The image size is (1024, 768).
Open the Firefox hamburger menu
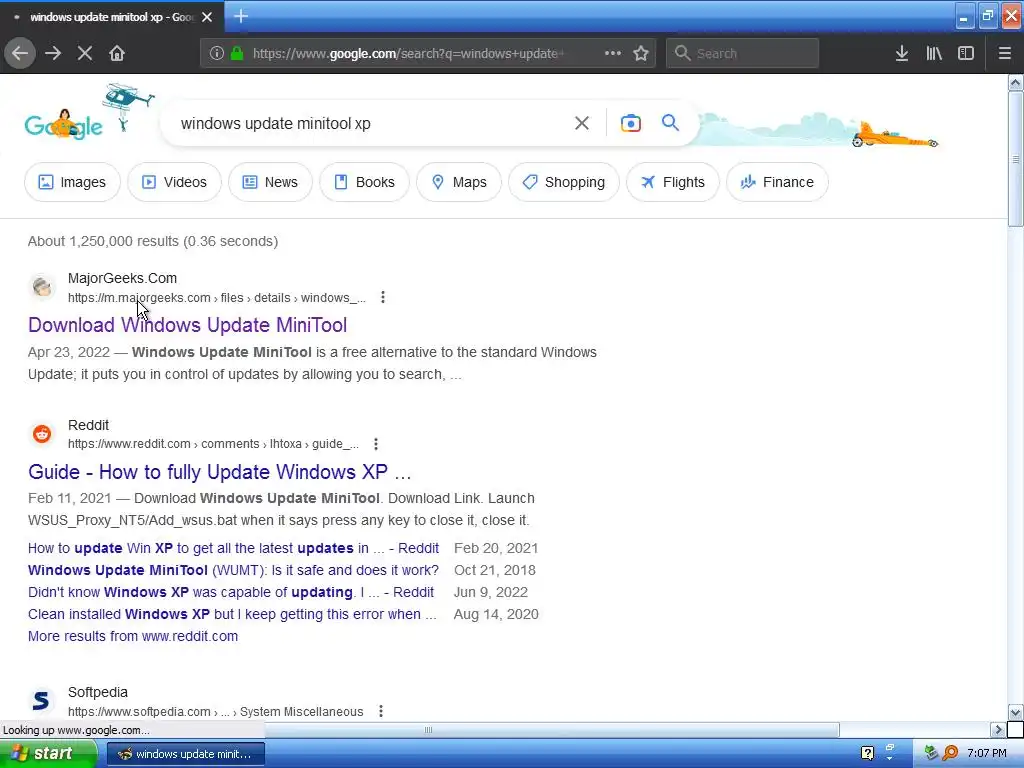(x=1004, y=53)
